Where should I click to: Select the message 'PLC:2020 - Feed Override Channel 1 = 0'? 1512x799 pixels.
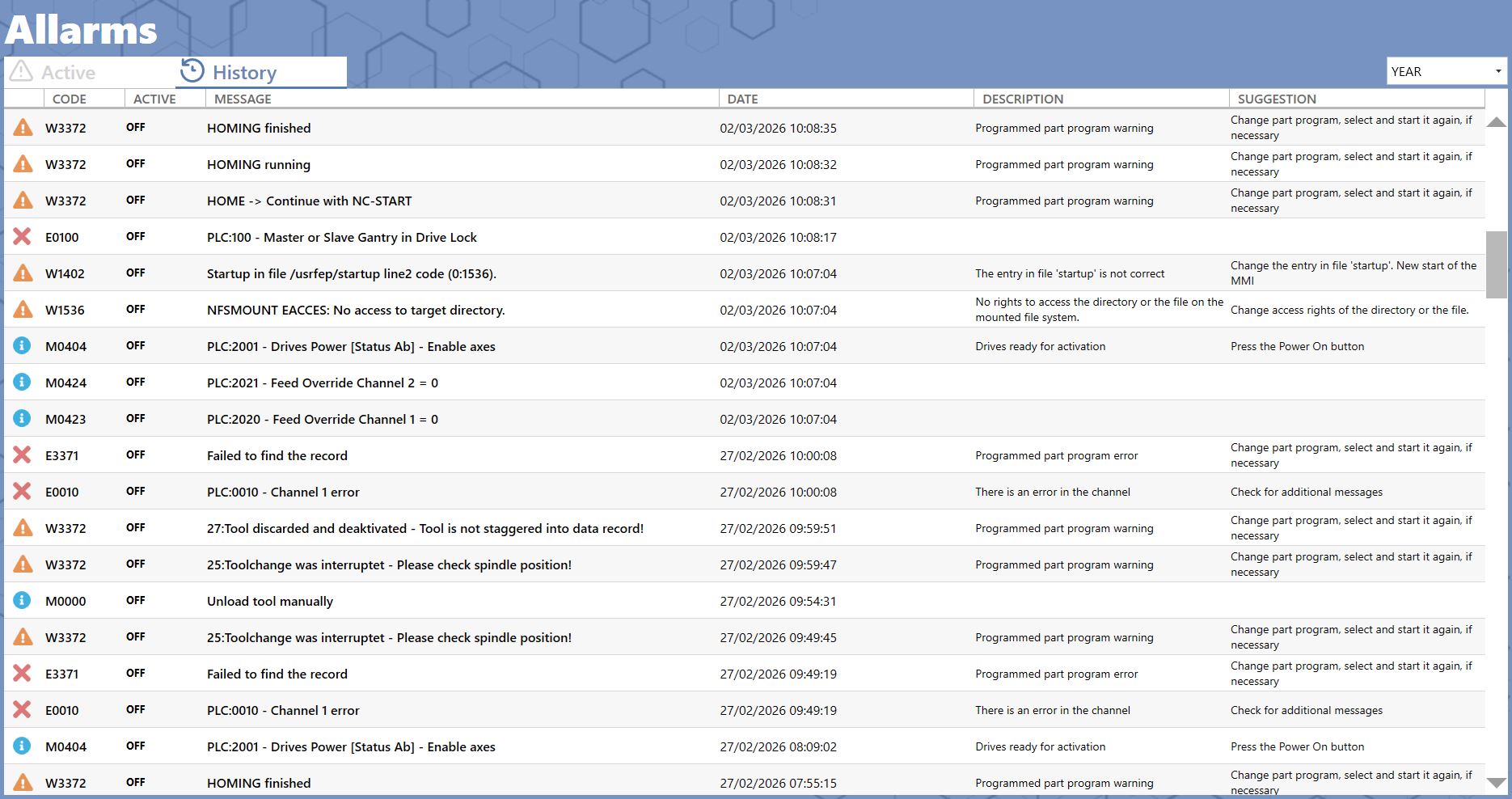(323, 419)
